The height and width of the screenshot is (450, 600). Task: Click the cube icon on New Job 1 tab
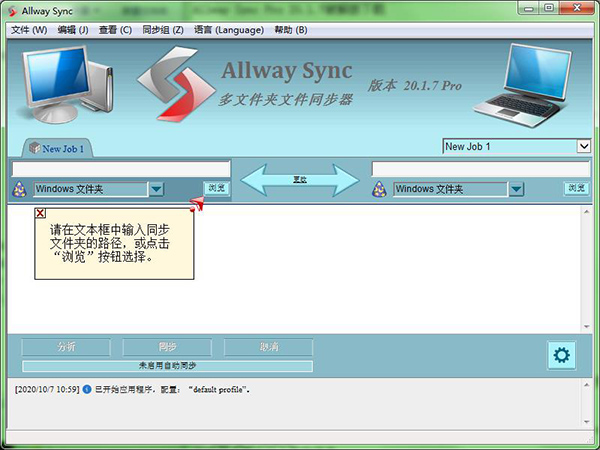pyautogui.click(x=35, y=148)
